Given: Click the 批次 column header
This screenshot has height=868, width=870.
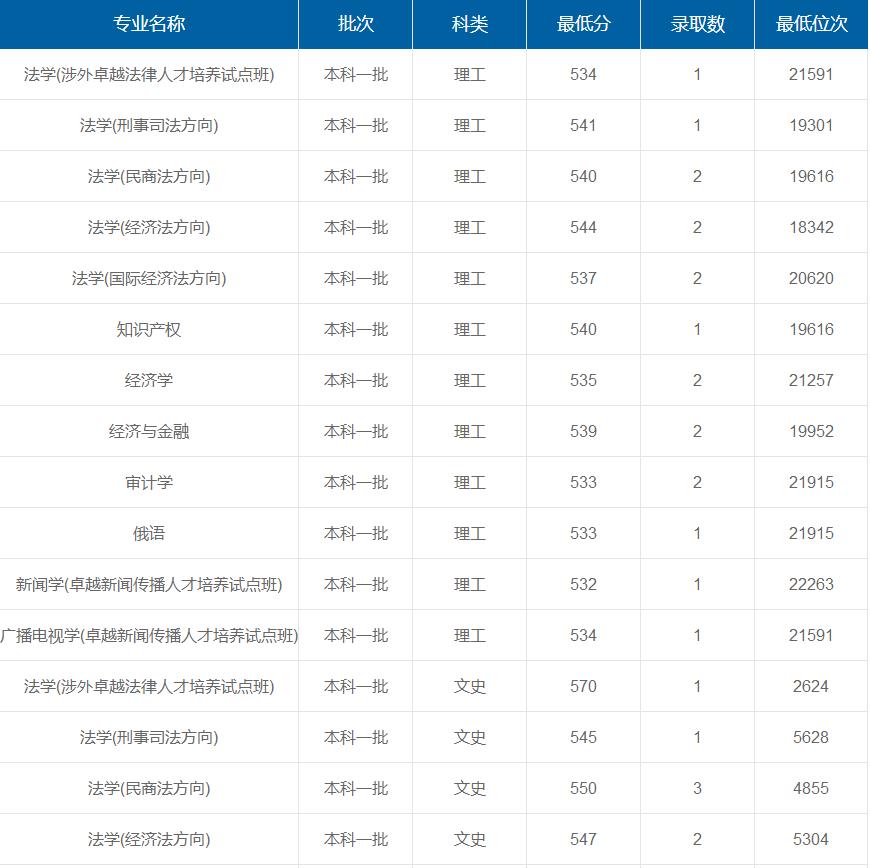Looking at the screenshot, I should [355, 24].
